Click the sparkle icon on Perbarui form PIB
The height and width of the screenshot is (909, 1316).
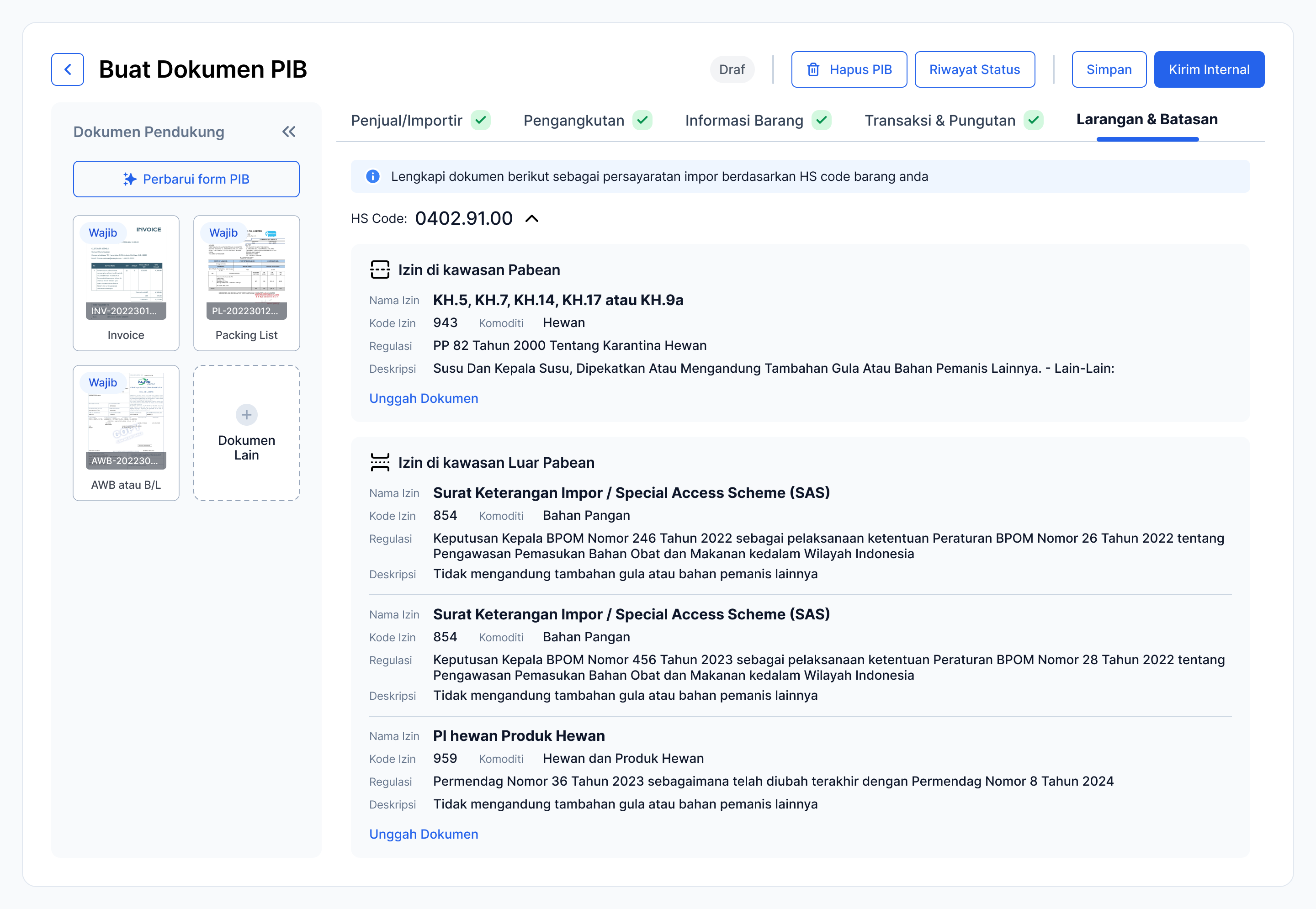coord(130,179)
